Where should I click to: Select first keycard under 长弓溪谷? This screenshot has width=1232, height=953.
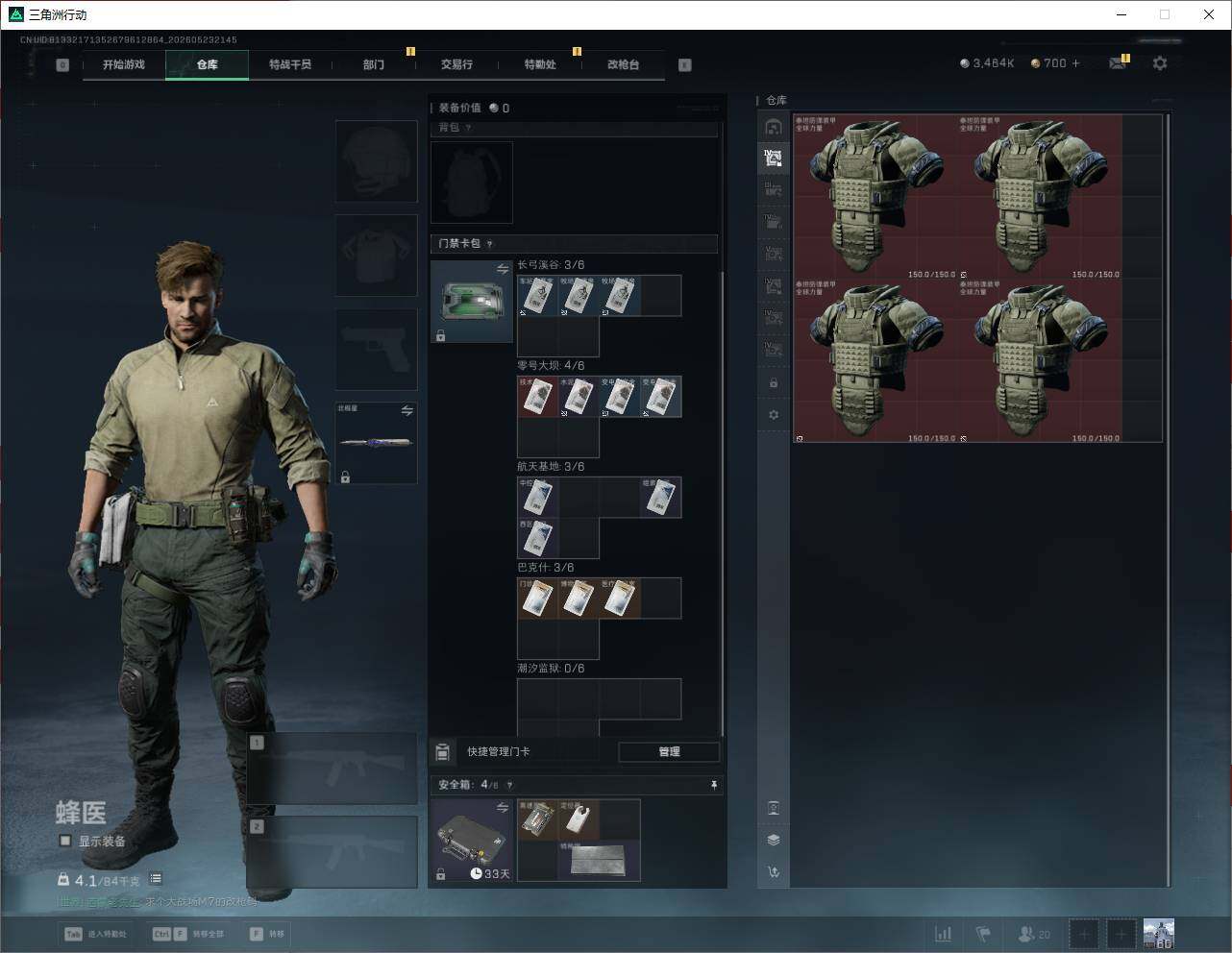(538, 296)
